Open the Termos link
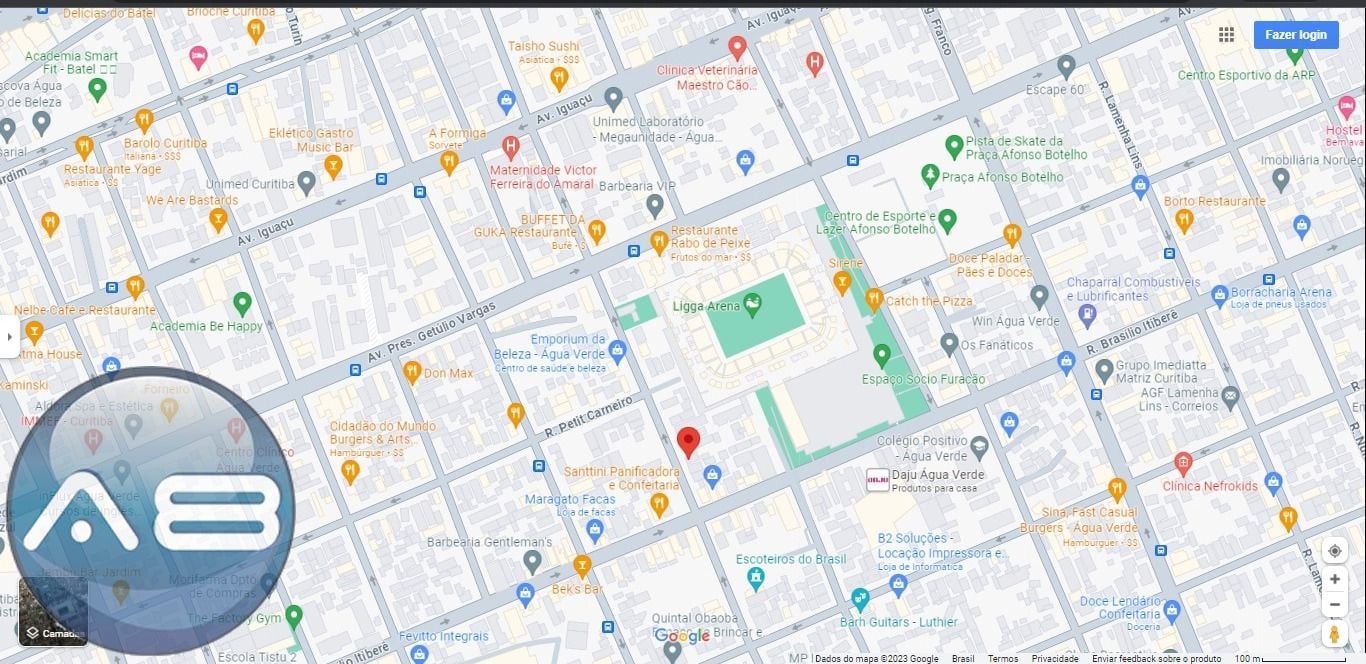The width and height of the screenshot is (1366, 664). pos(1003,658)
